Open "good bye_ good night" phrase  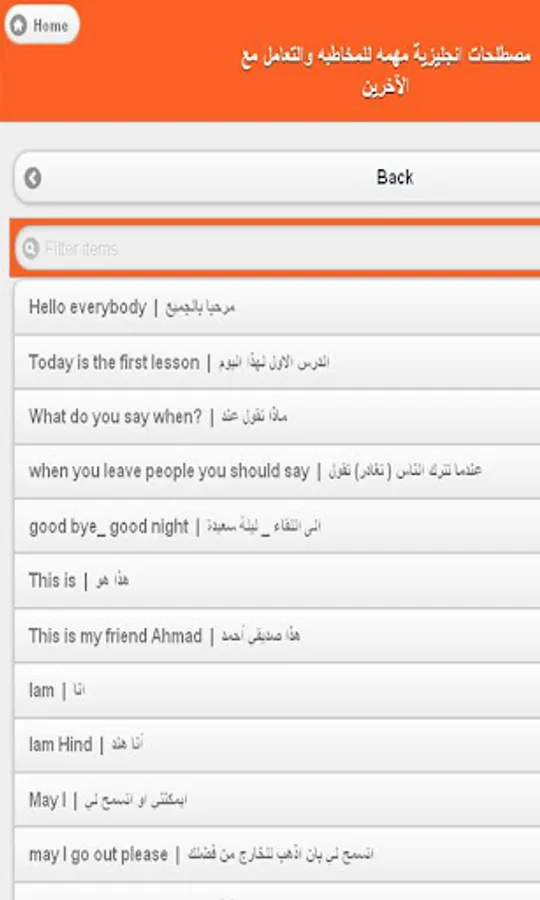(277, 526)
